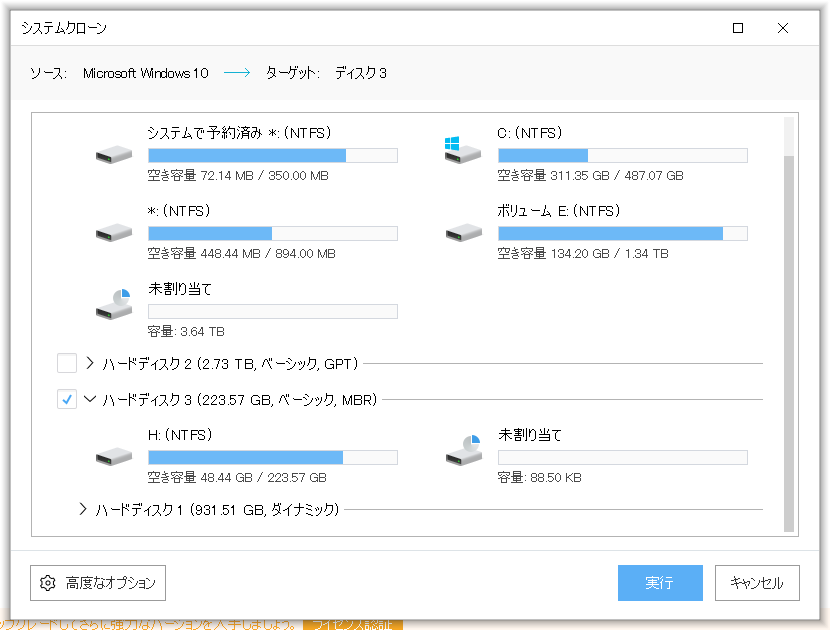830x630 pixels.
Task: Click the ライセンス認証 link at the bottom
Action: pos(355,620)
